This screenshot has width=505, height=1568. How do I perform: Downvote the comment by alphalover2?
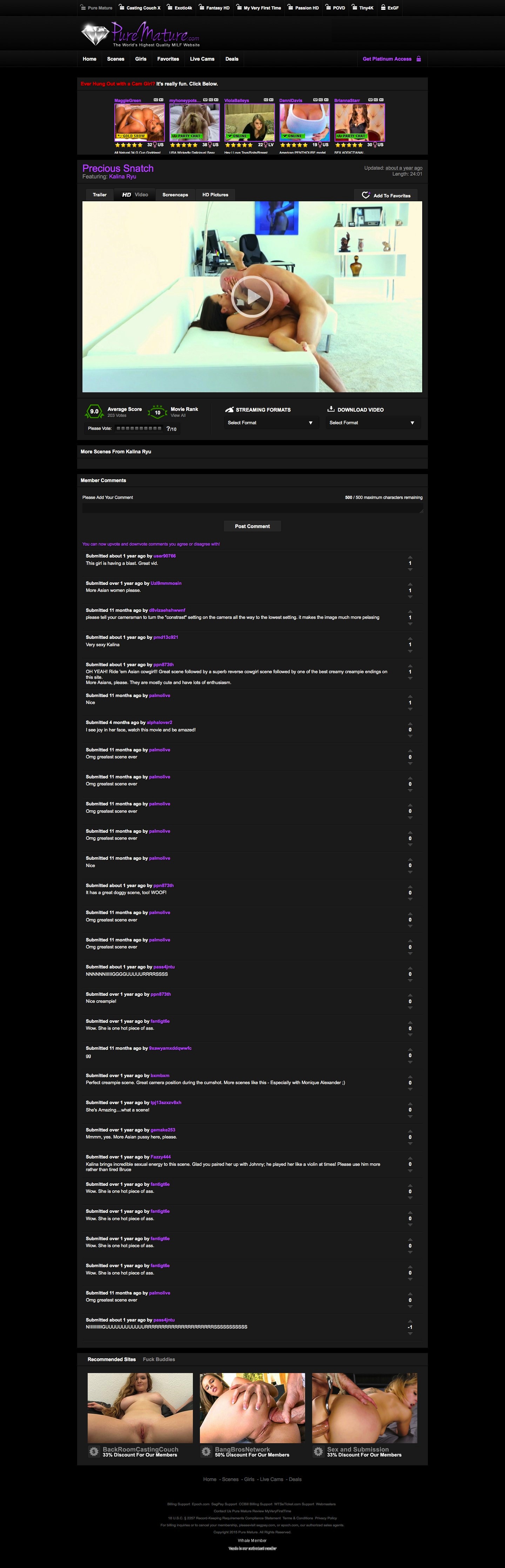click(410, 736)
